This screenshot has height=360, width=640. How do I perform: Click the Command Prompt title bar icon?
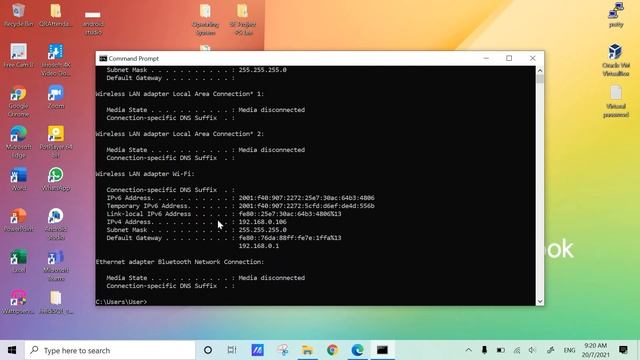[x=103, y=58]
